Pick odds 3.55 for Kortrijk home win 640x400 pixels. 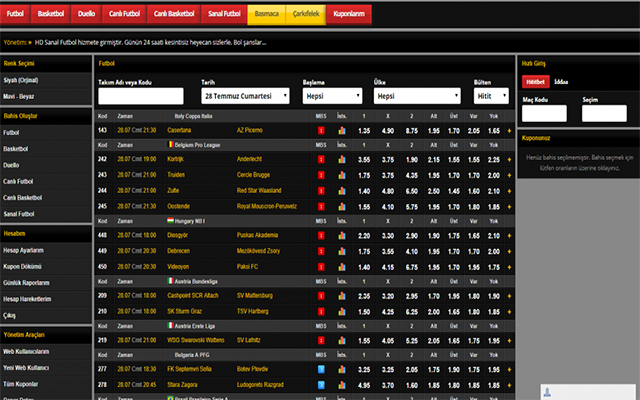tap(363, 159)
